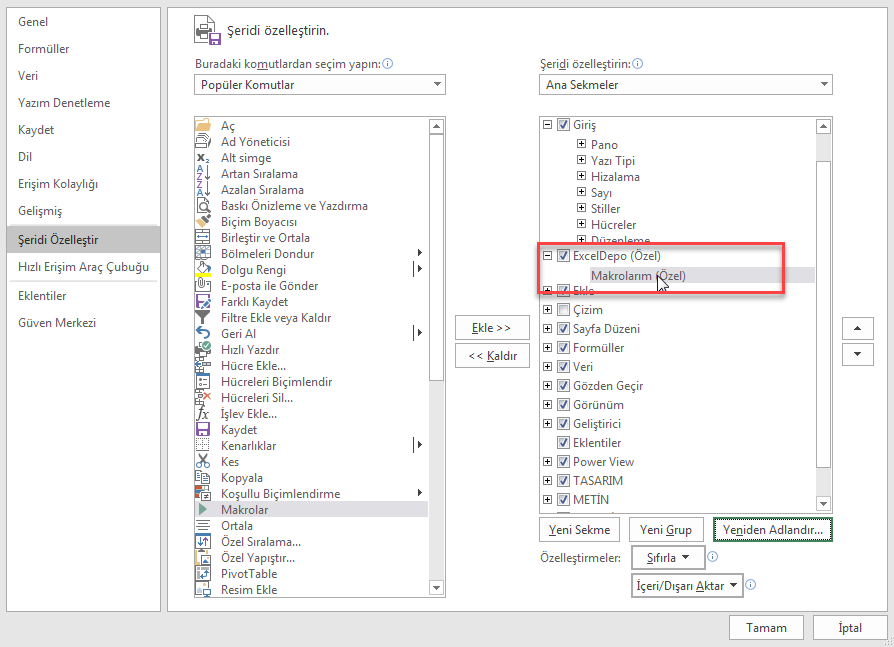Toggle the Formüller tab checkbox
Screen dimensions: 894x647
click(563, 347)
